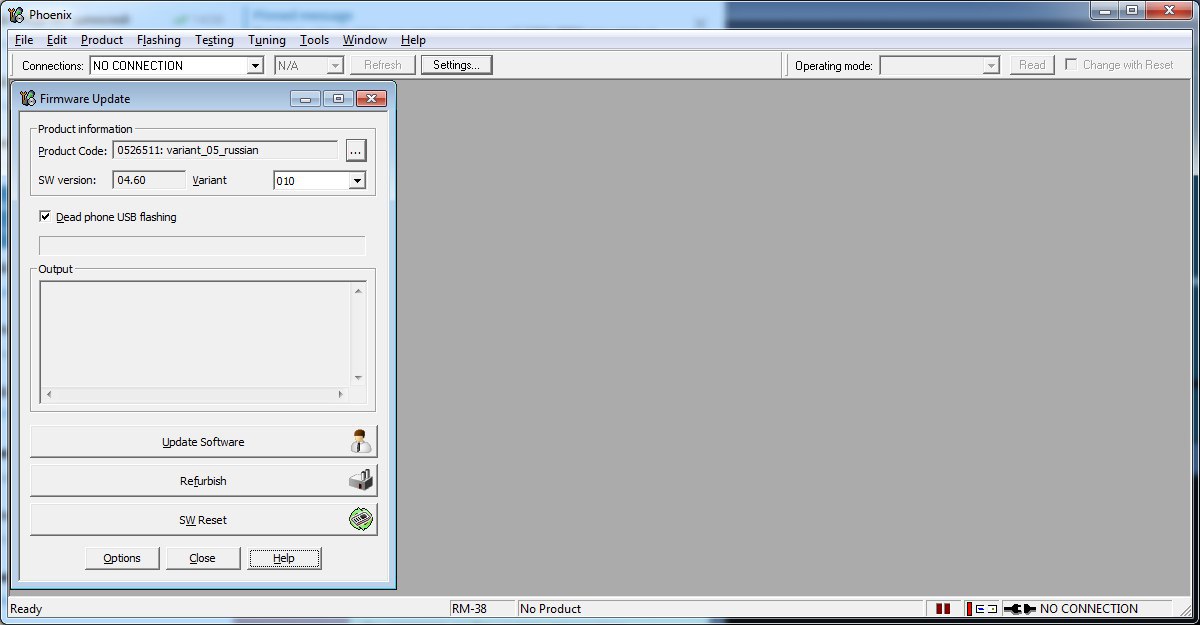1200x625 pixels.
Task: Click the Read button
Action: [x=1032, y=65]
